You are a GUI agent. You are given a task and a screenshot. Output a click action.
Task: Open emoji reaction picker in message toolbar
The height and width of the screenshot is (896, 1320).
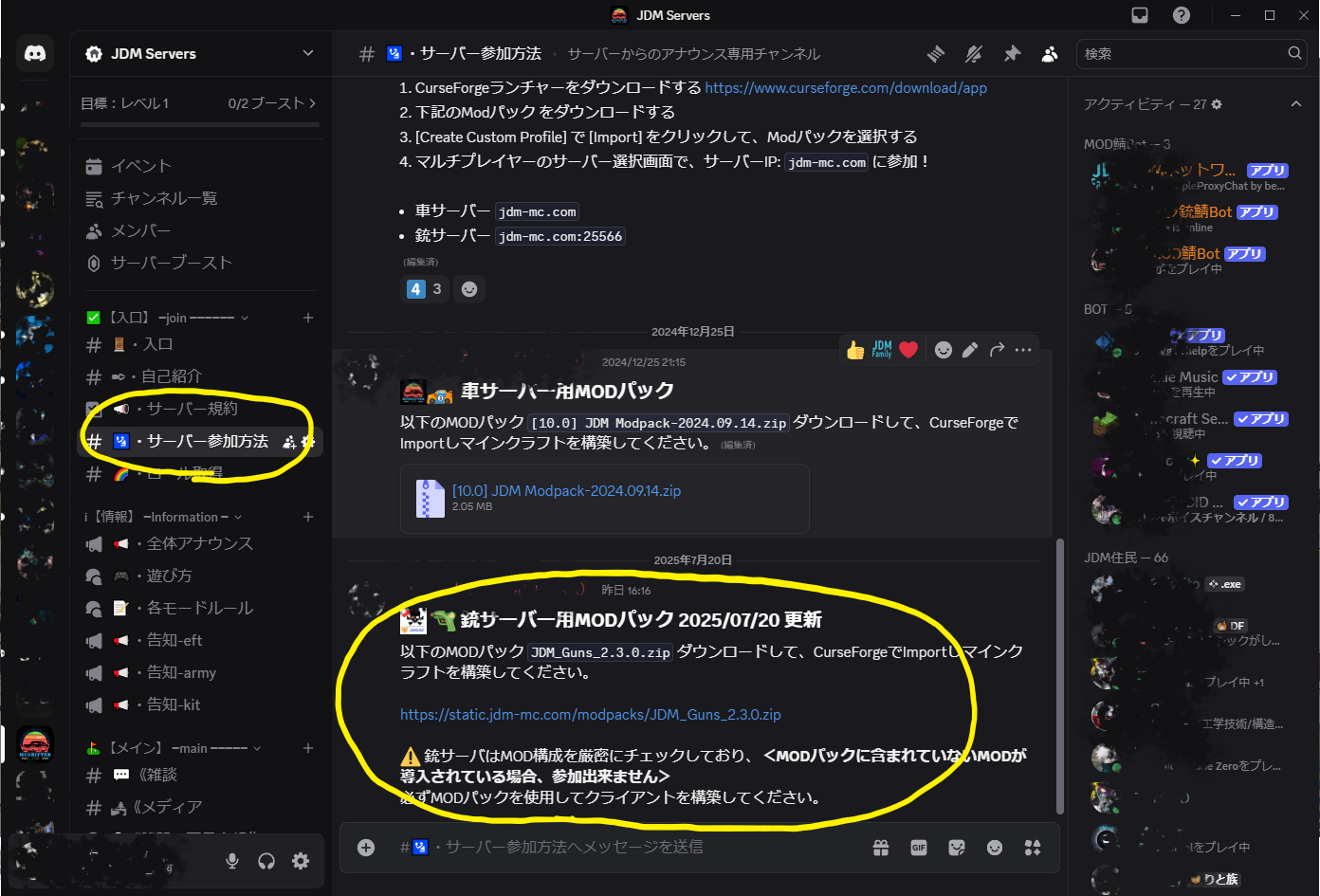click(944, 350)
